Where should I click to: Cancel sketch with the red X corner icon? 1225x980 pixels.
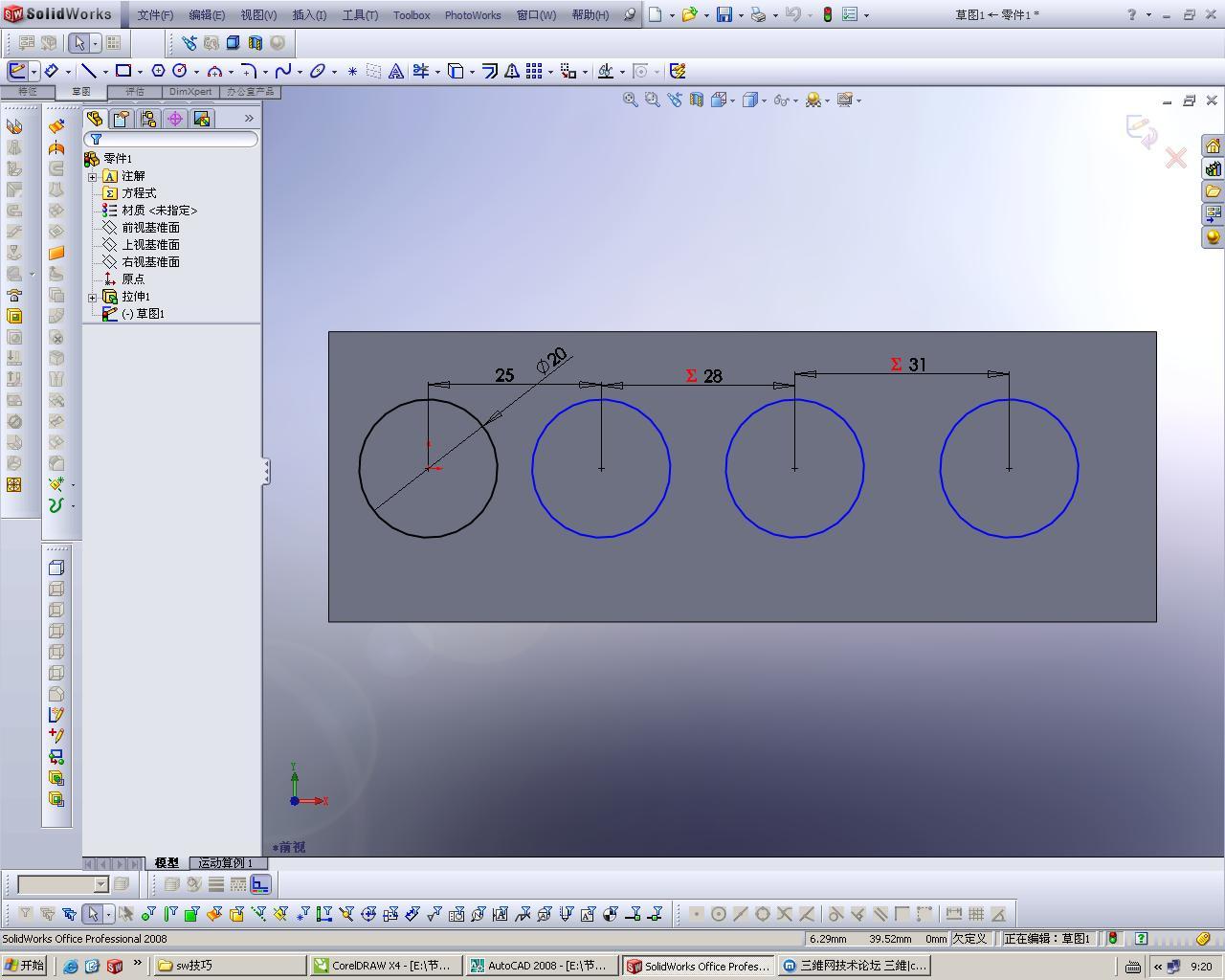1176,157
